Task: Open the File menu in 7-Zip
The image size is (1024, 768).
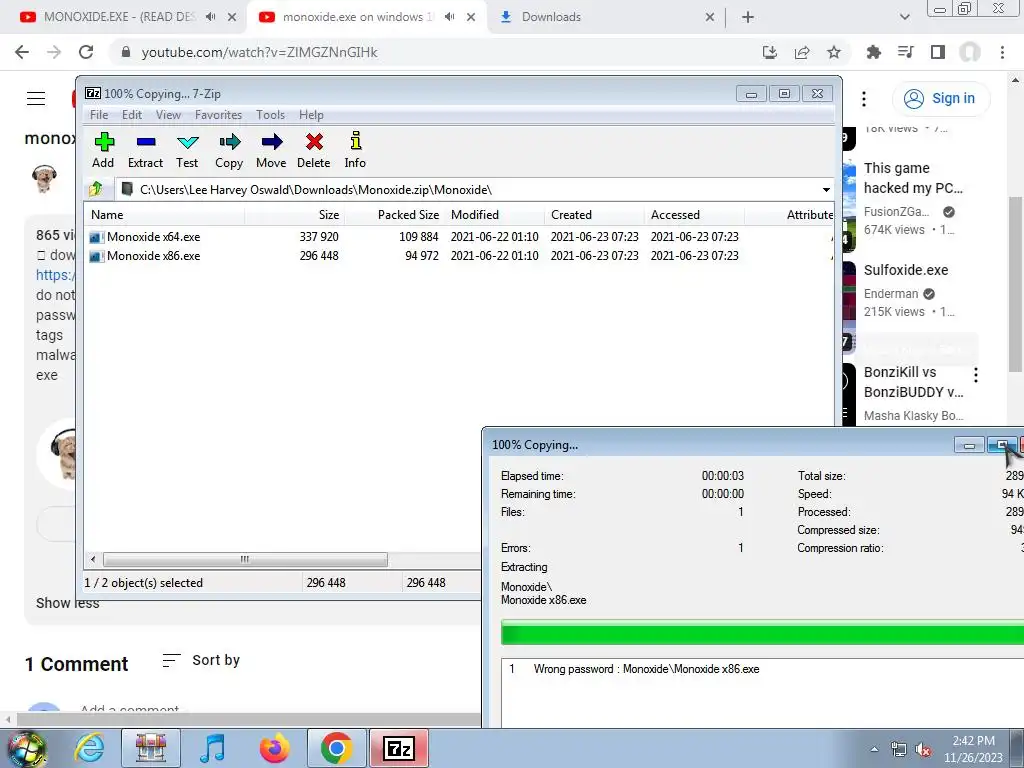Action: tap(99, 115)
